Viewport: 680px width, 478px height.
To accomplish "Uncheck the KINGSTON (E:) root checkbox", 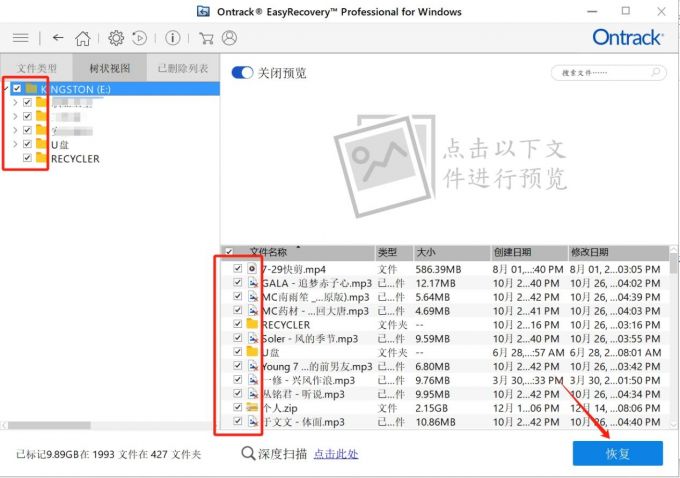I will (17, 88).
